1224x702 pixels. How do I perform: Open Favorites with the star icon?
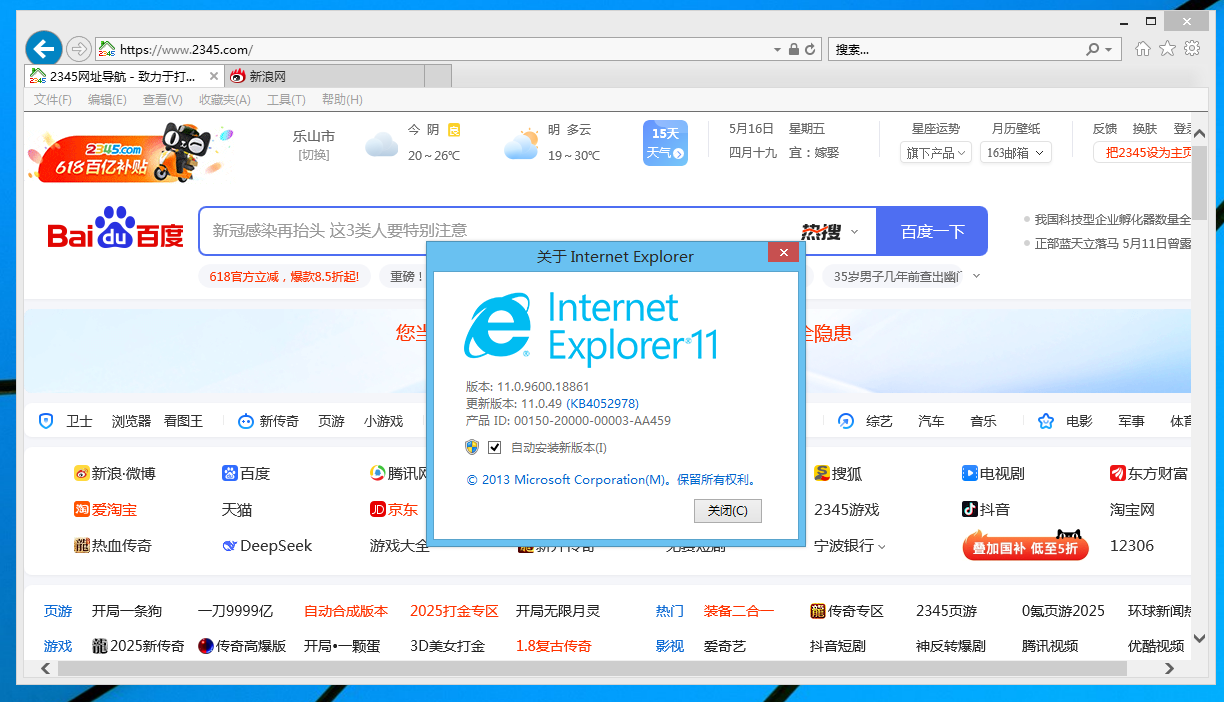click(x=1167, y=48)
